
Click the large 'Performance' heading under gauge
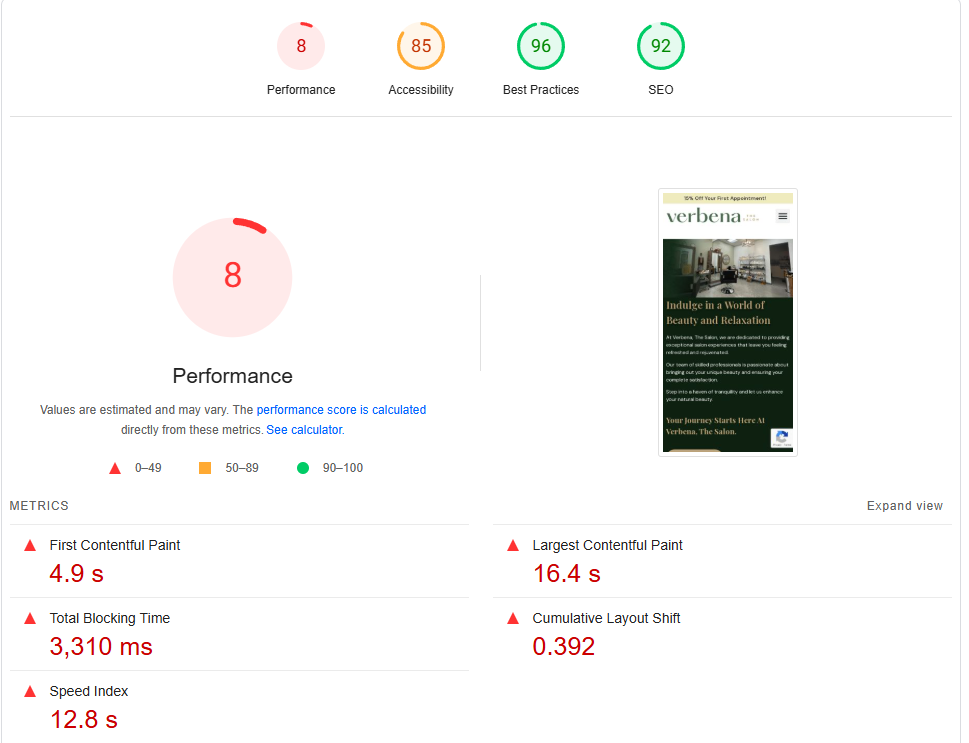point(232,376)
